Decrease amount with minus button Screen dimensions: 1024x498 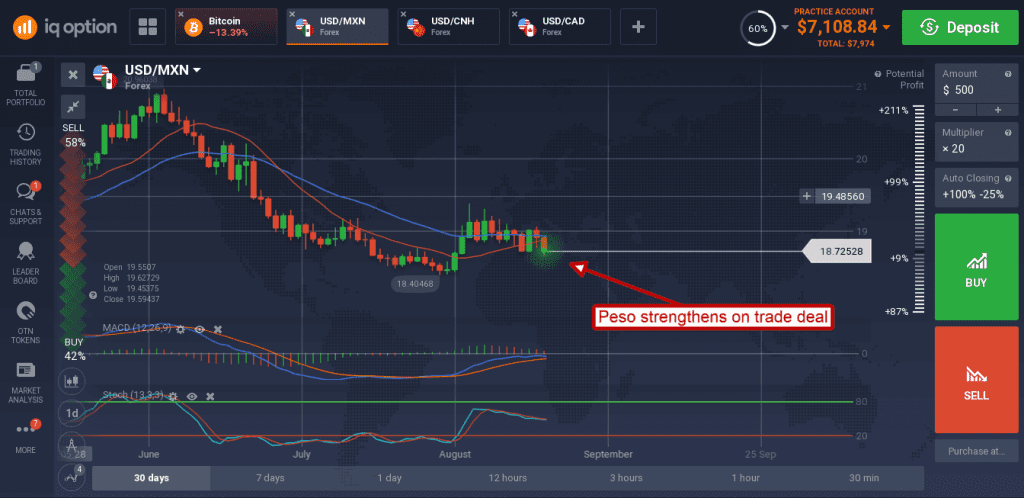[x=955, y=110]
